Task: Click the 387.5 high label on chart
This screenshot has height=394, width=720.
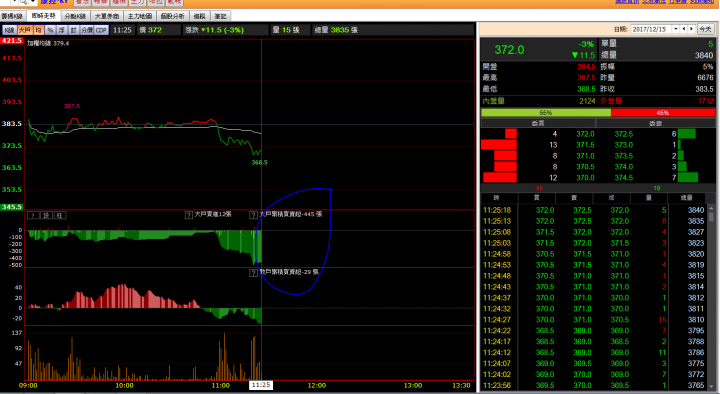Action: 72,106
